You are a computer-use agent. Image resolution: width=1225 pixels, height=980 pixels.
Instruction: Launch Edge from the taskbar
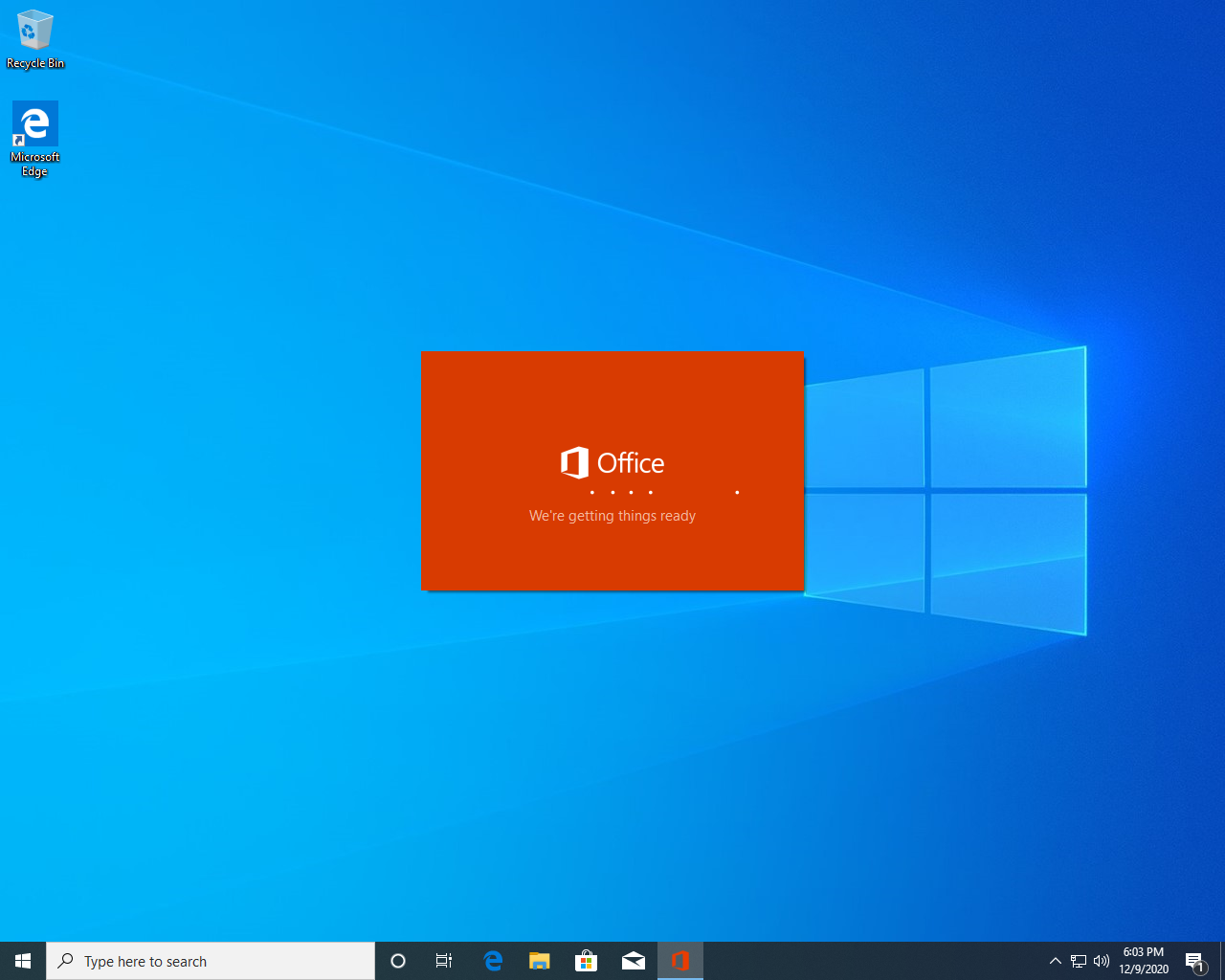[493, 961]
